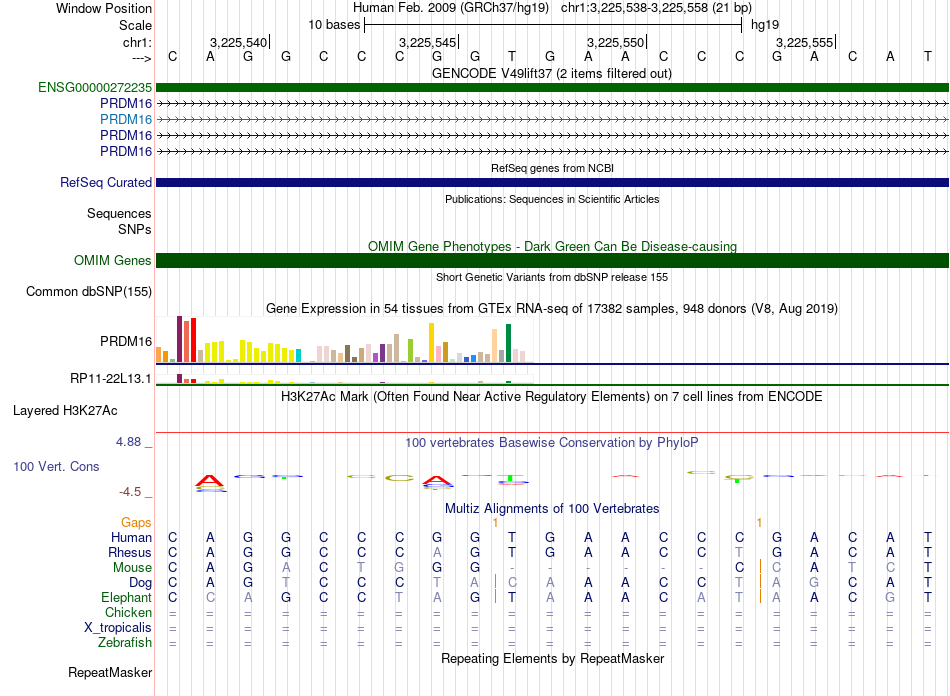
Task: Click the Scale row label
Action: click(135, 25)
